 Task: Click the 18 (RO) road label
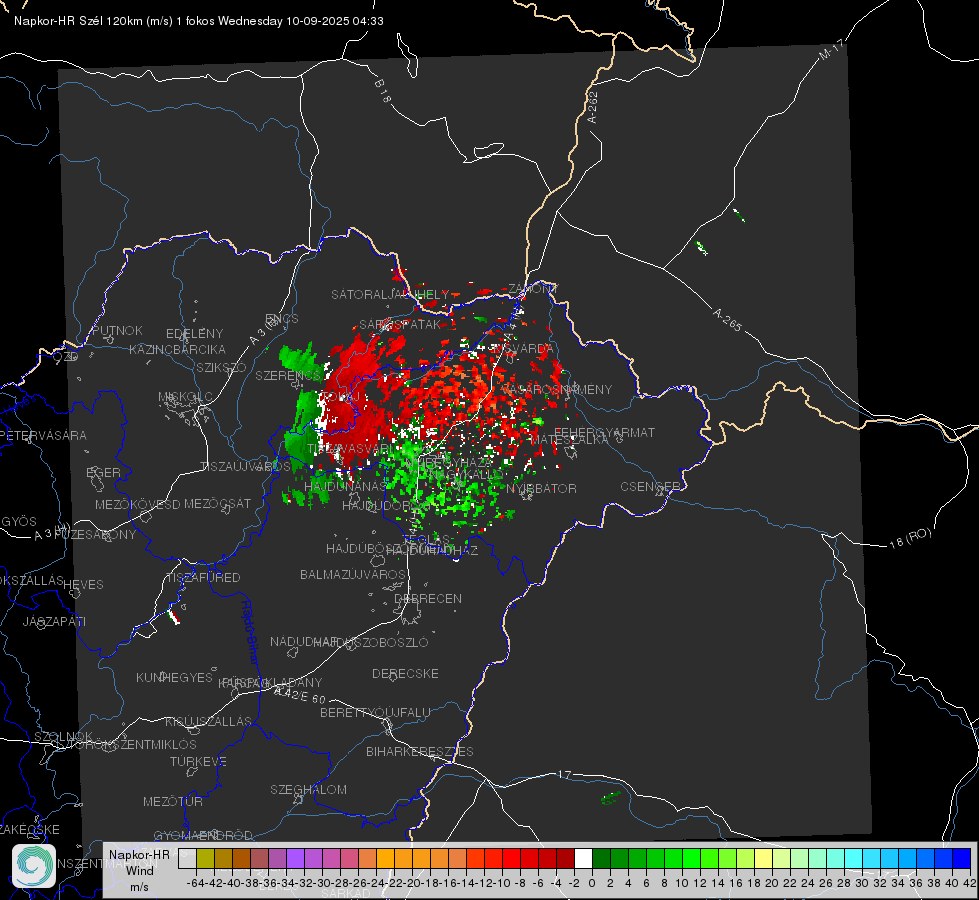click(x=910, y=538)
